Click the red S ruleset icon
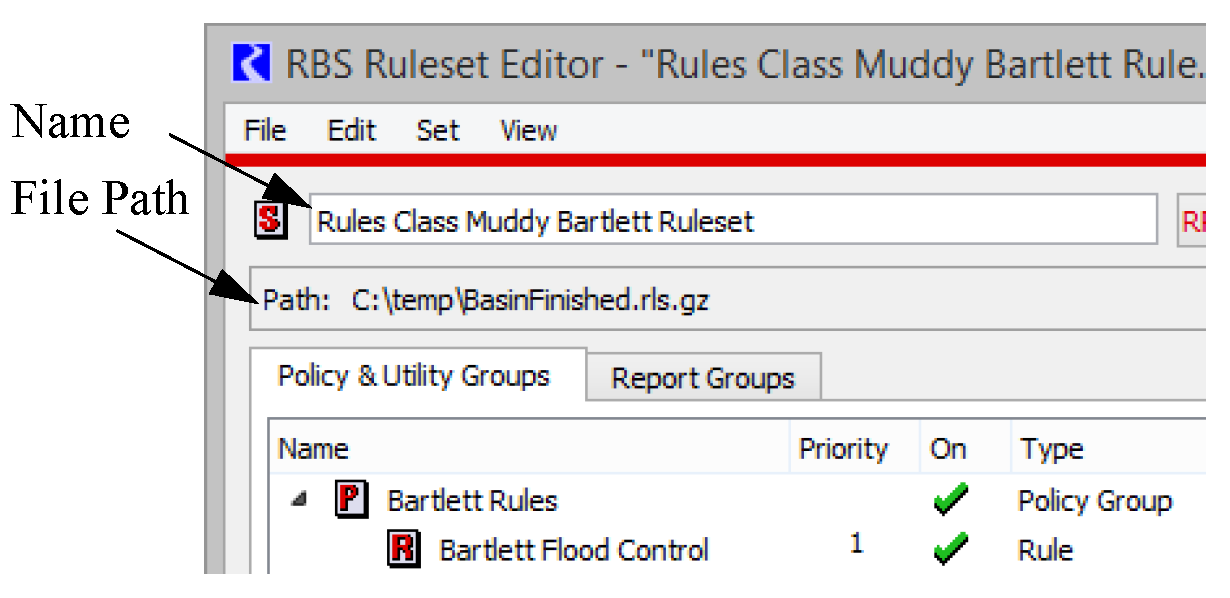Screen dimensions: 1230x598 coord(269,220)
